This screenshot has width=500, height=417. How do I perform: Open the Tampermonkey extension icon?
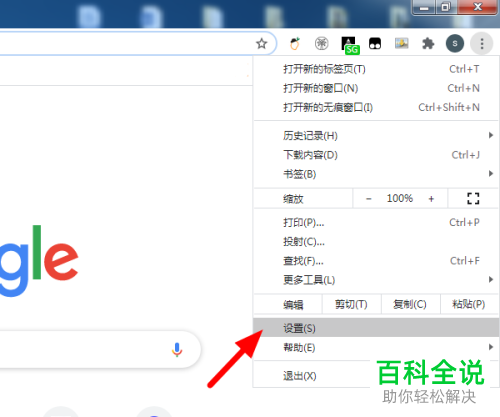click(375, 44)
